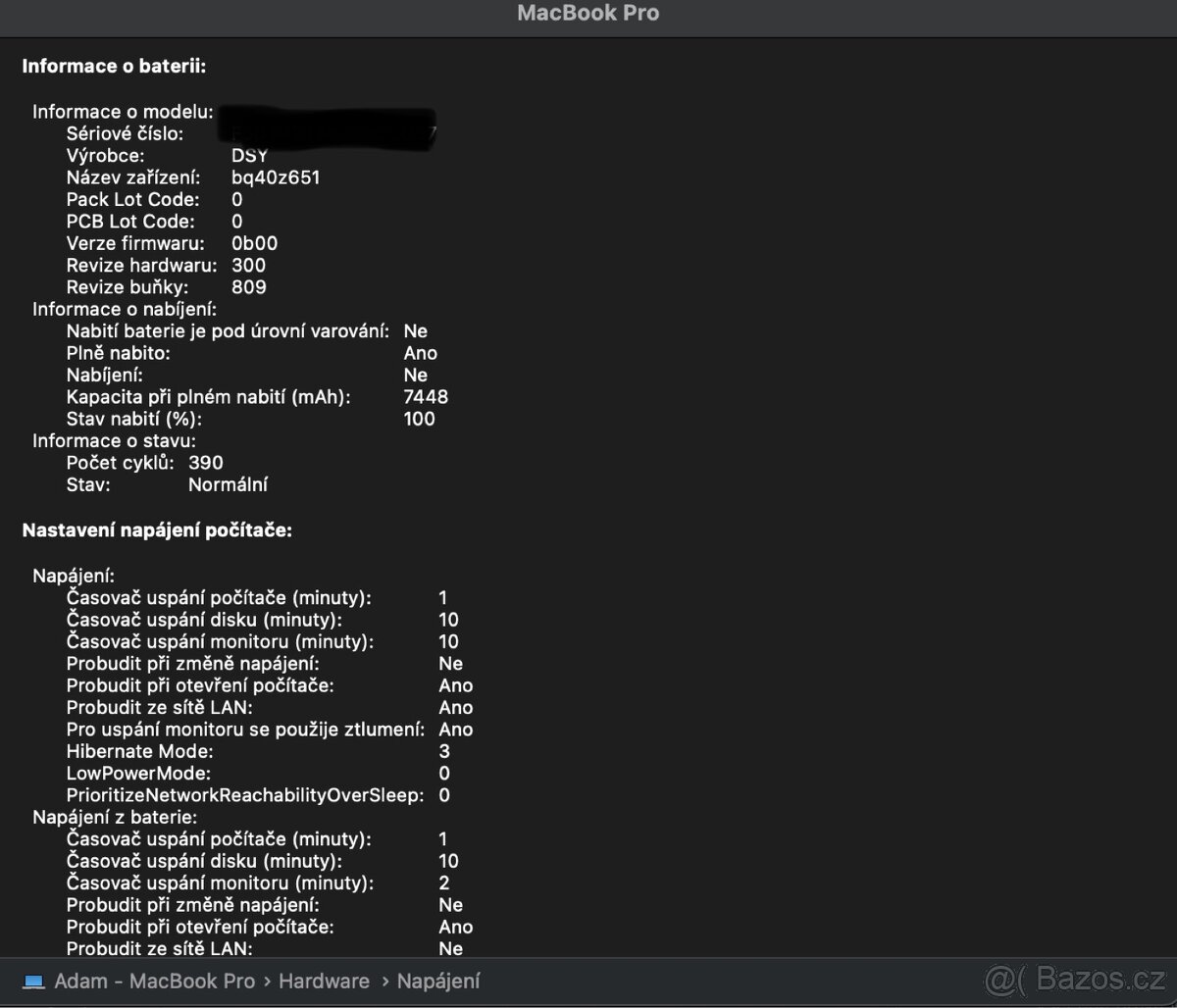1177x1008 pixels.
Task: Click the battery status value "Normální"
Action: tap(228, 484)
